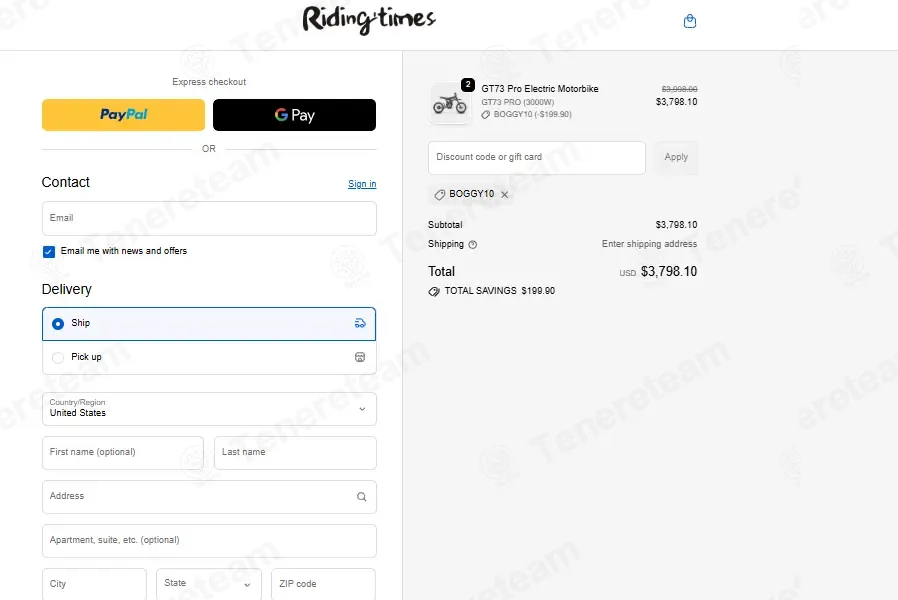Click the Address search magnifier icon
This screenshot has height=600, width=898.
(361, 497)
